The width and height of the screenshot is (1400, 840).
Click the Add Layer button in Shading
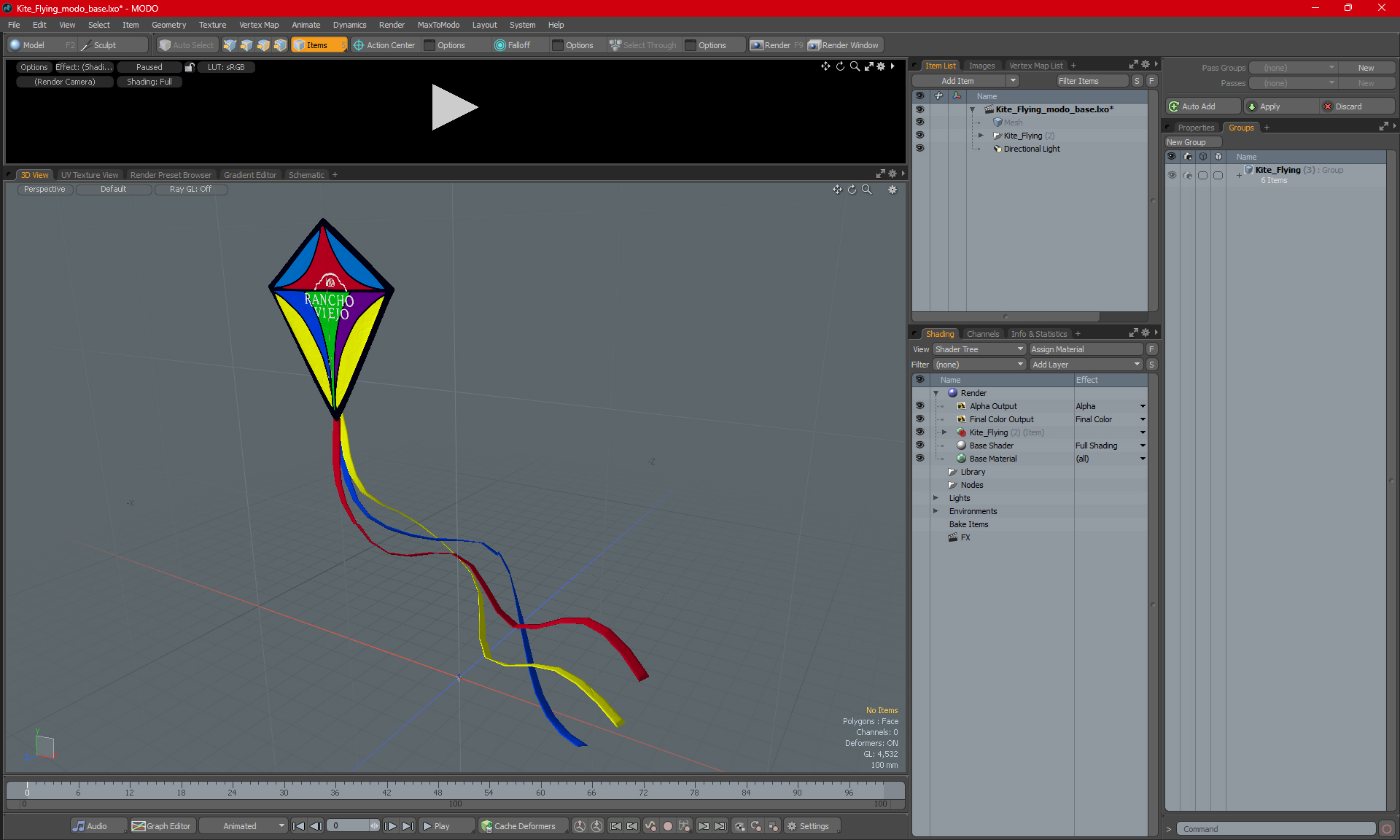click(x=1085, y=364)
